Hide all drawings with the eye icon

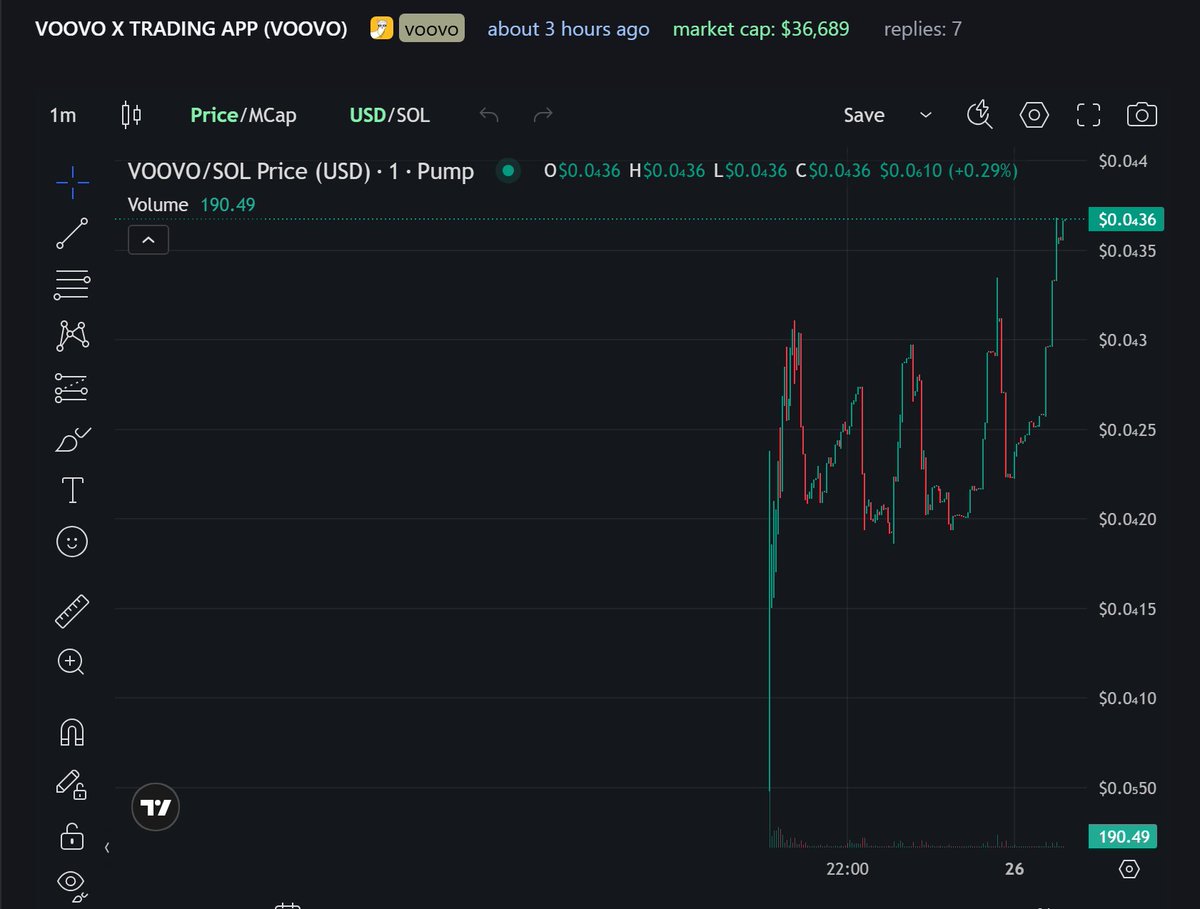point(71,884)
